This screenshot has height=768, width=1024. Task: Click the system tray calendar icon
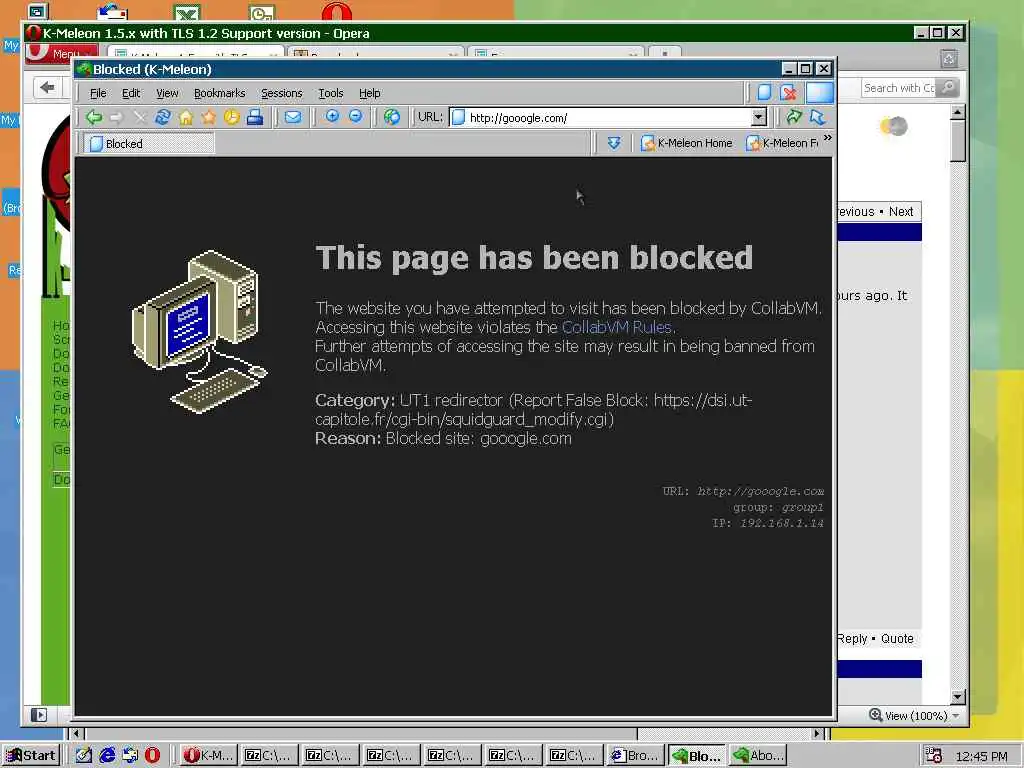[x=933, y=756]
